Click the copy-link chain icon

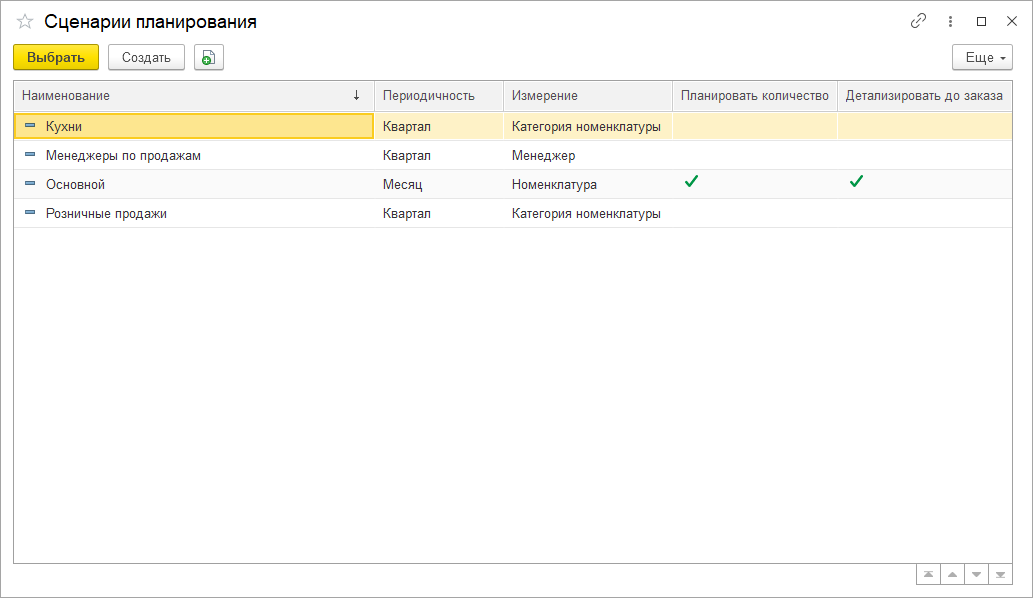tap(918, 21)
